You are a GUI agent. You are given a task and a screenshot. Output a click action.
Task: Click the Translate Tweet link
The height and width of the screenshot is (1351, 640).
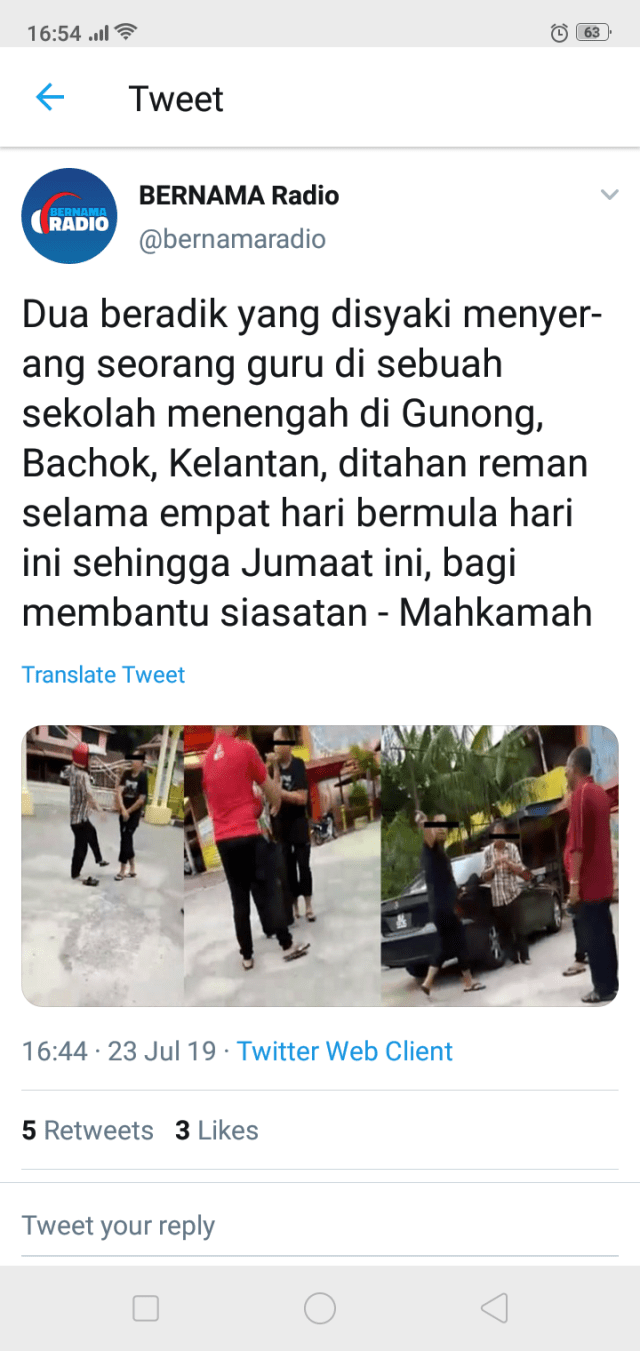click(103, 675)
